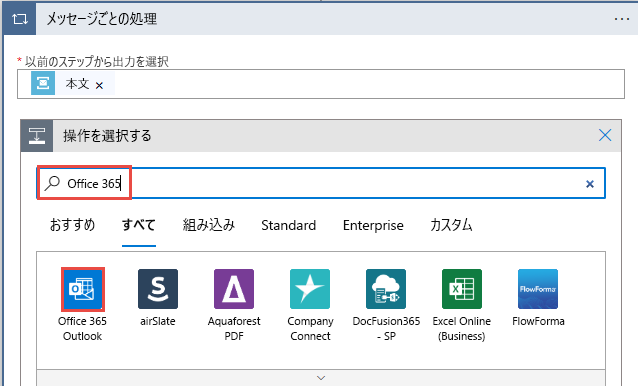Click the 以前のステップから出力を選択 field label
638x386 pixels.
point(97,61)
